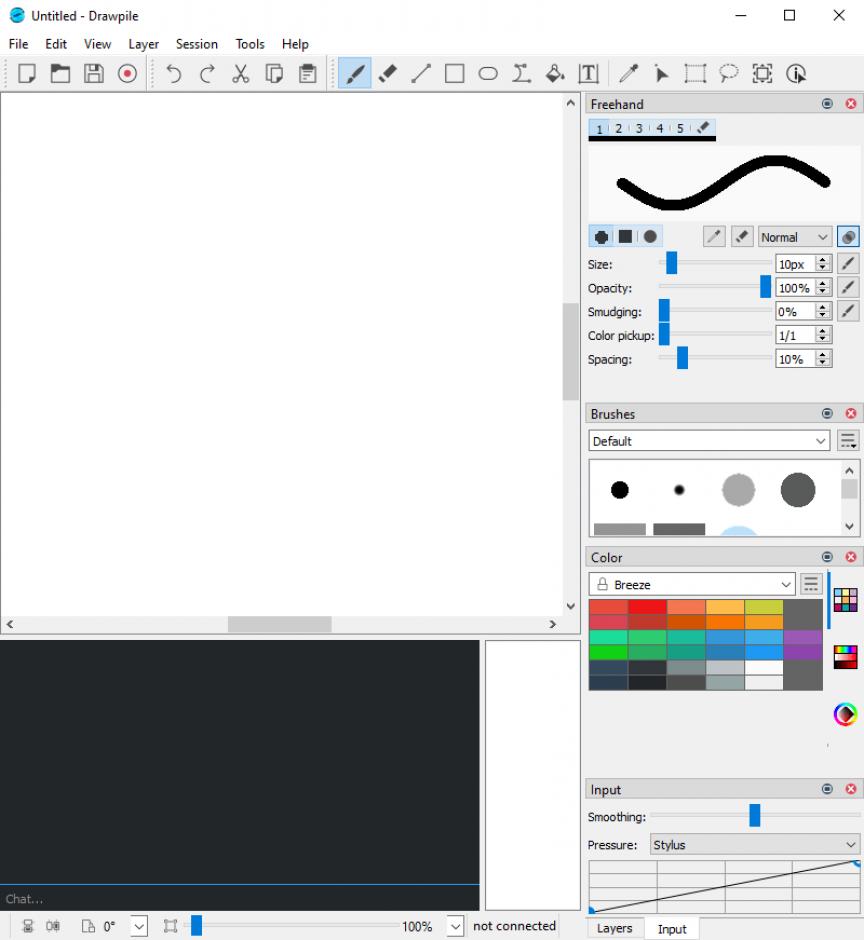Click the Undo arrow icon
The image size is (864, 940).
click(174, 73)
